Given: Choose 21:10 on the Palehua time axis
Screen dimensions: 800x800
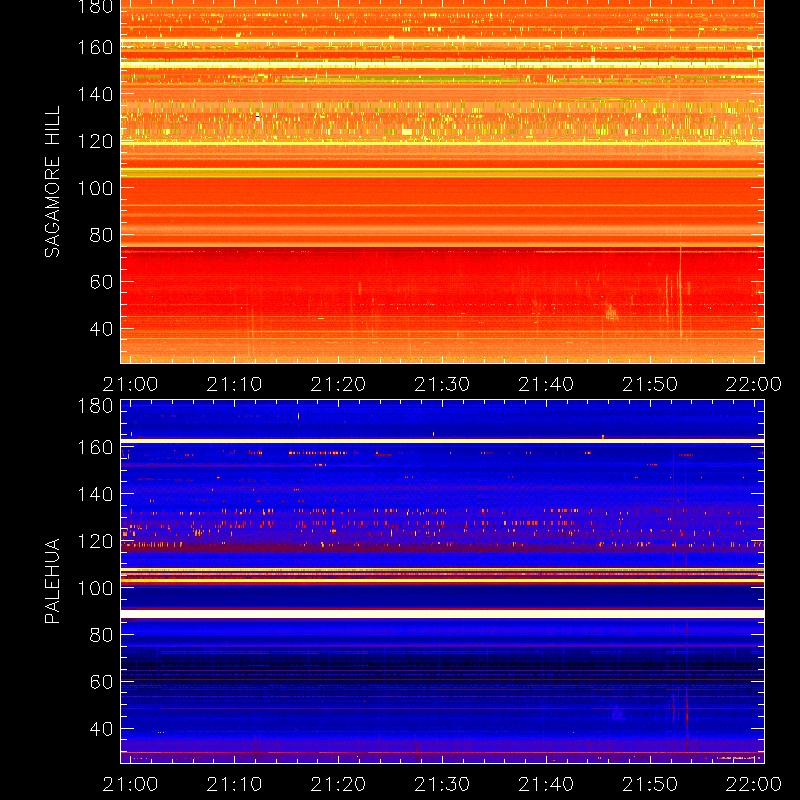Looking at the screenshot, I should tap(234, 784).
